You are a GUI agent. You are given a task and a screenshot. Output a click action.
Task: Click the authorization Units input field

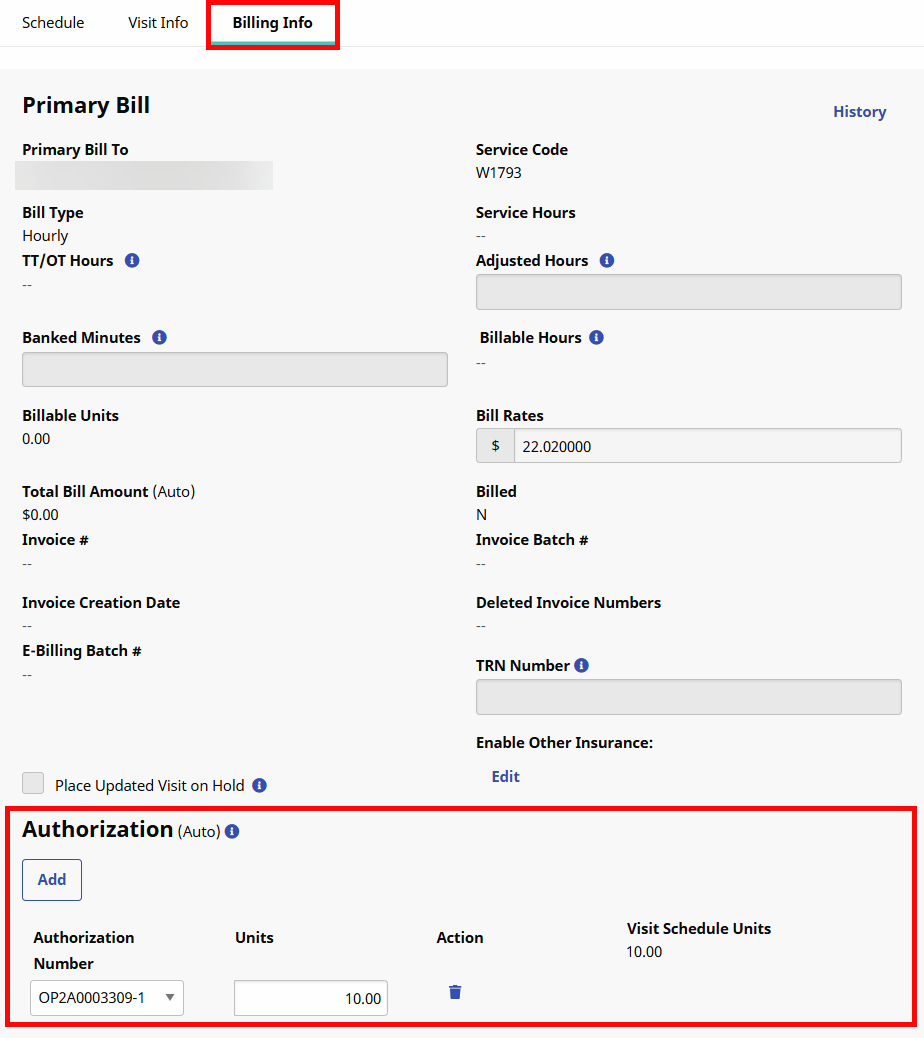click(311, 998)
